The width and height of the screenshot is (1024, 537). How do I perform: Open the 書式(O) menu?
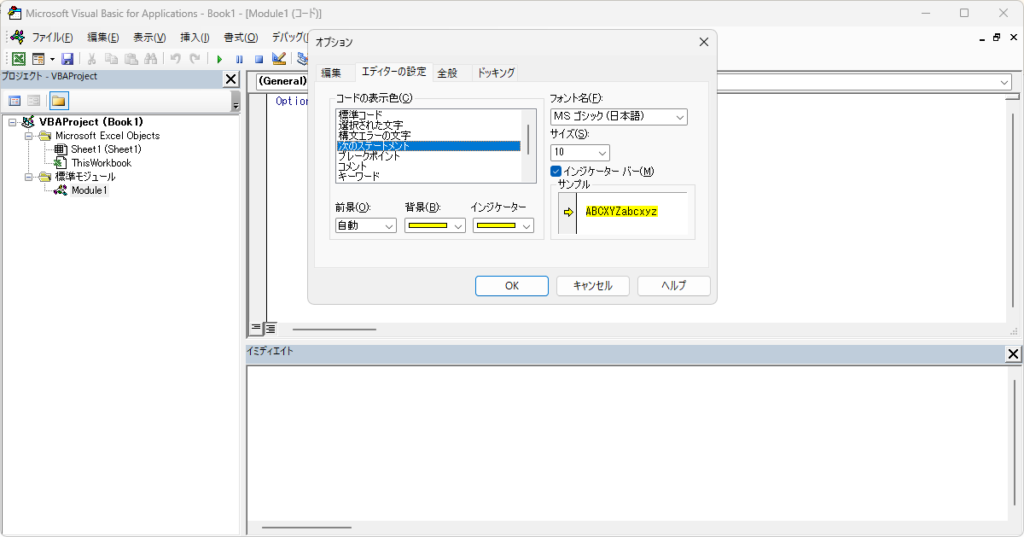pyautogui.click(x=240, y=37)
